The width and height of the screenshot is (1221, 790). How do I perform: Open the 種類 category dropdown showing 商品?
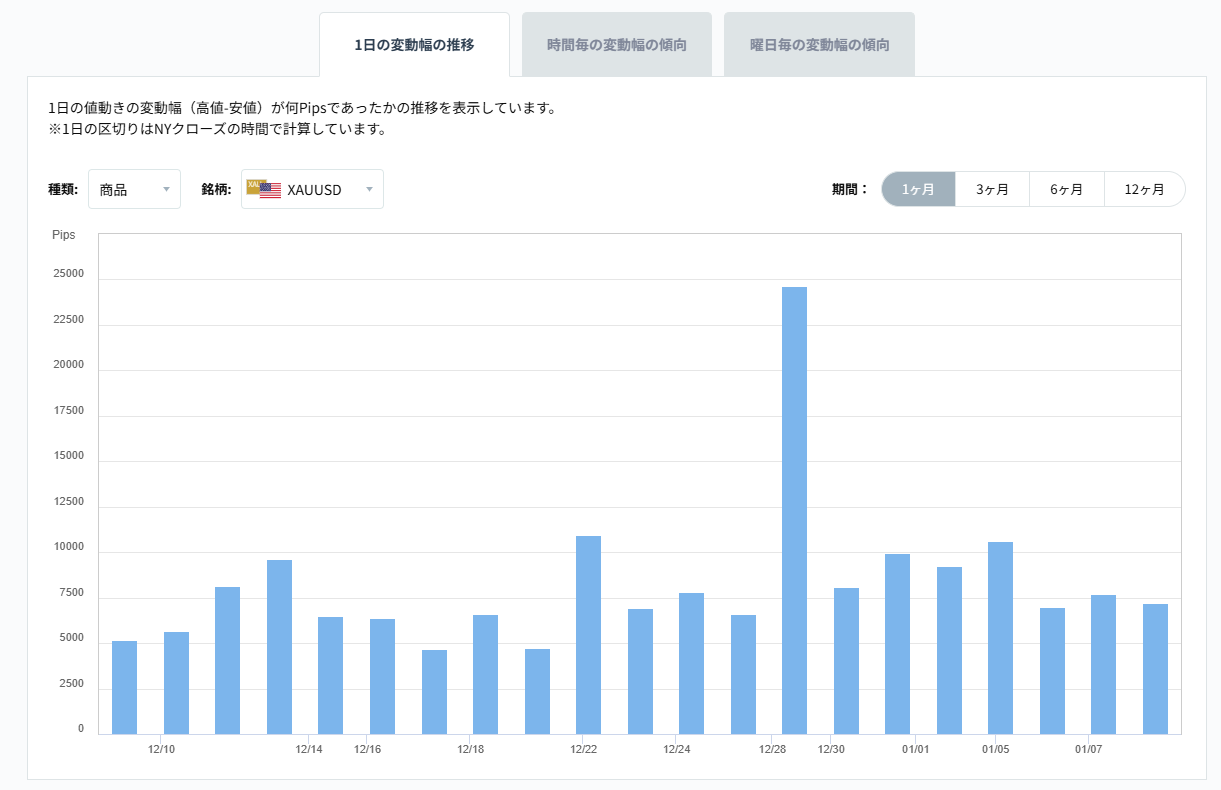(134, 189)
